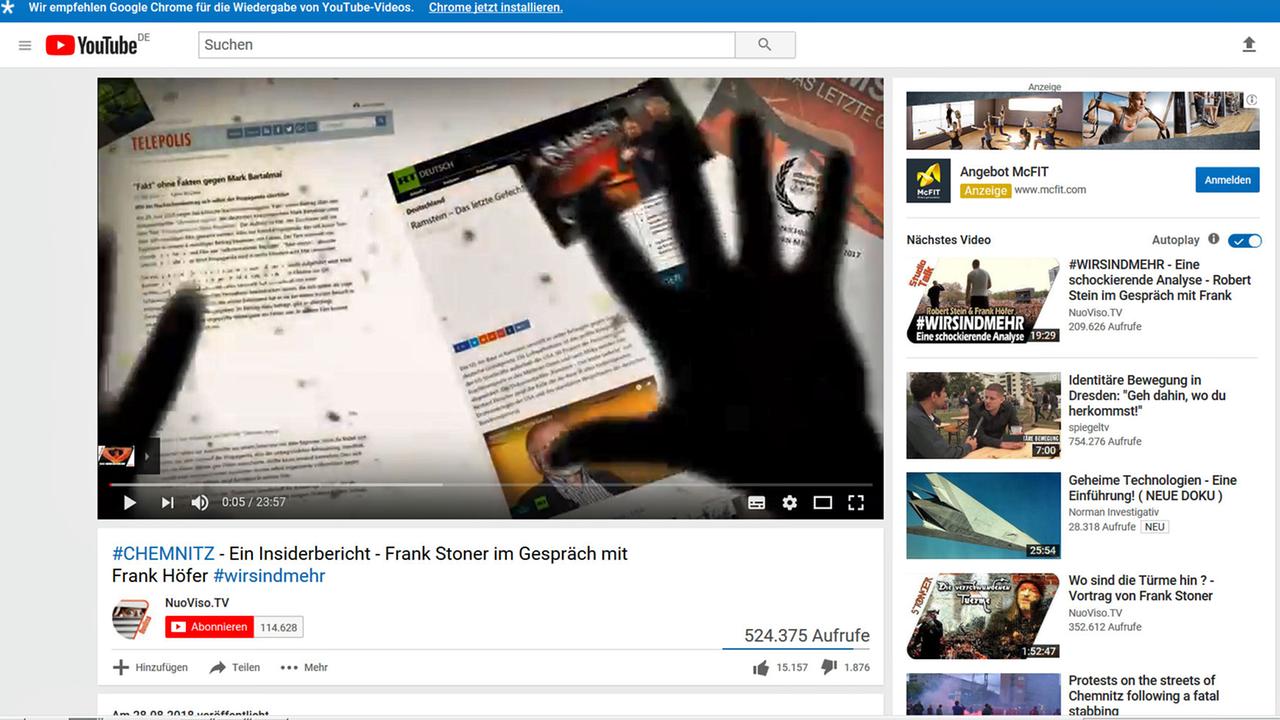Open Norman Investigativ channel link
The height and width of the screenshot is (720, 1280).
pos(1113,512)
